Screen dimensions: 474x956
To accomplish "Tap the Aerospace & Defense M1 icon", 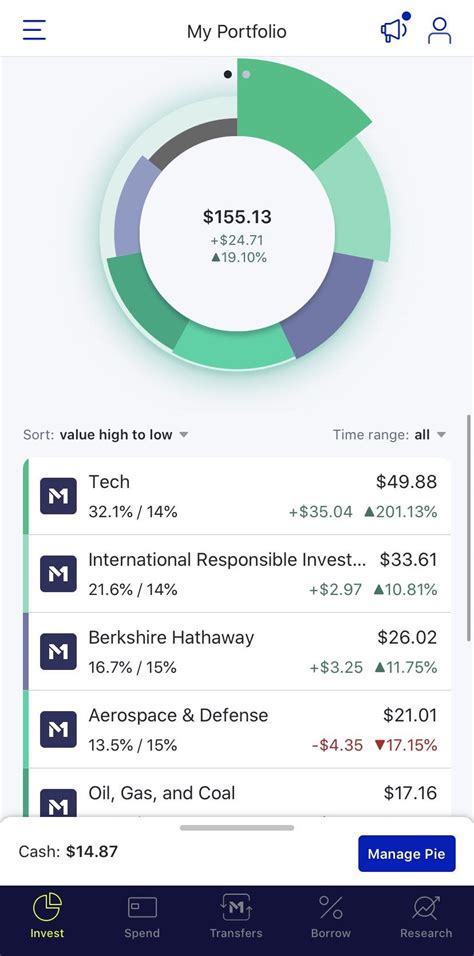I will pyautogui.click(x=59, y=729).
